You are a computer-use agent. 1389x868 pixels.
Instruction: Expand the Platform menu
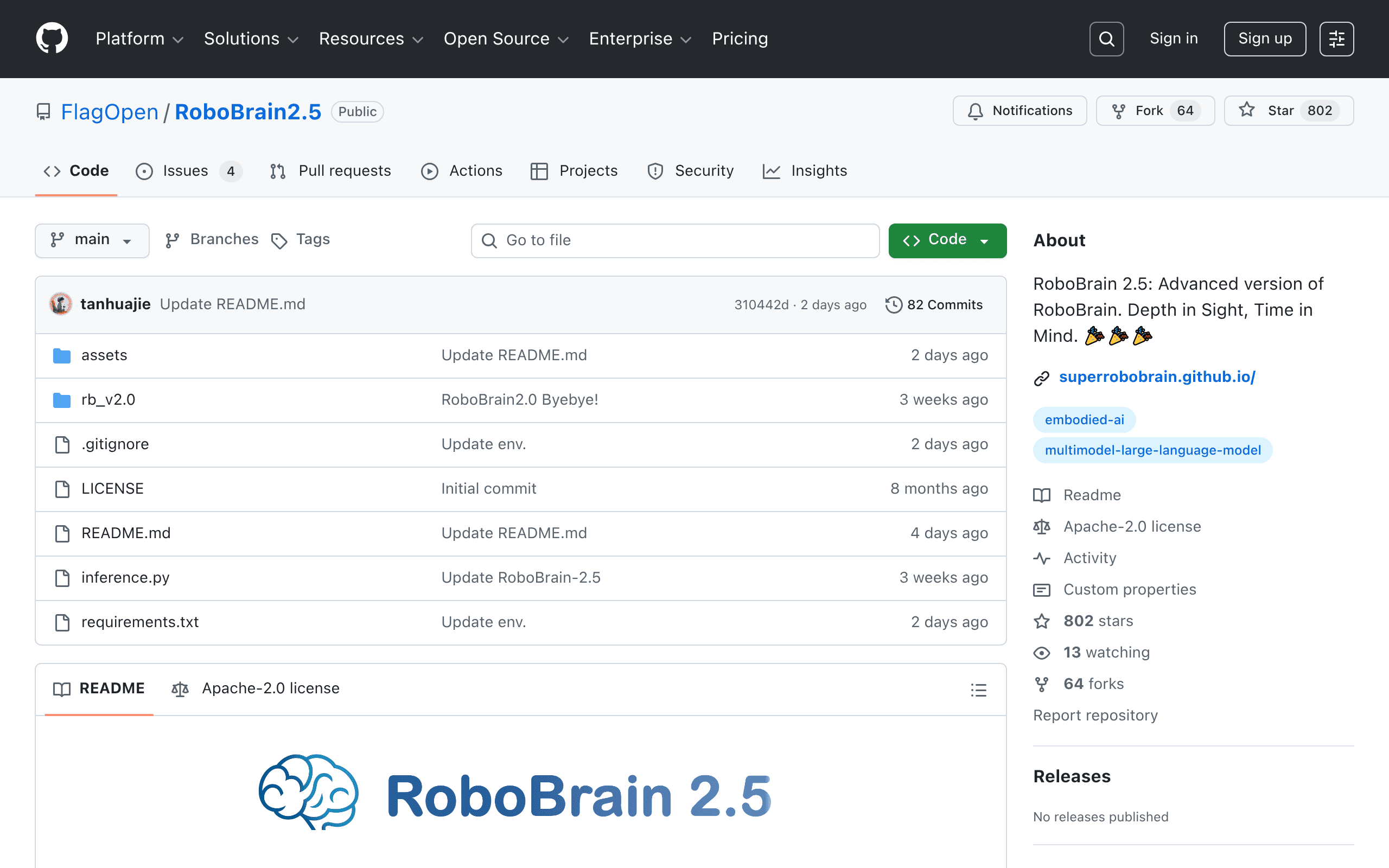click(x=139, y=39)
